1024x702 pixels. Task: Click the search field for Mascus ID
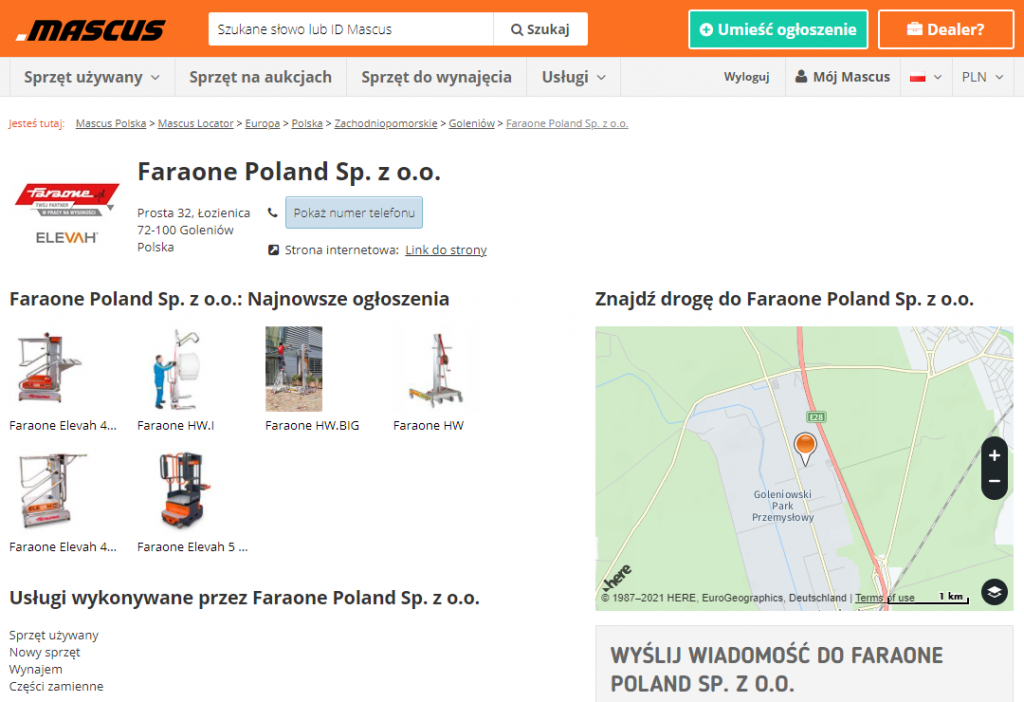coord(351,29)
